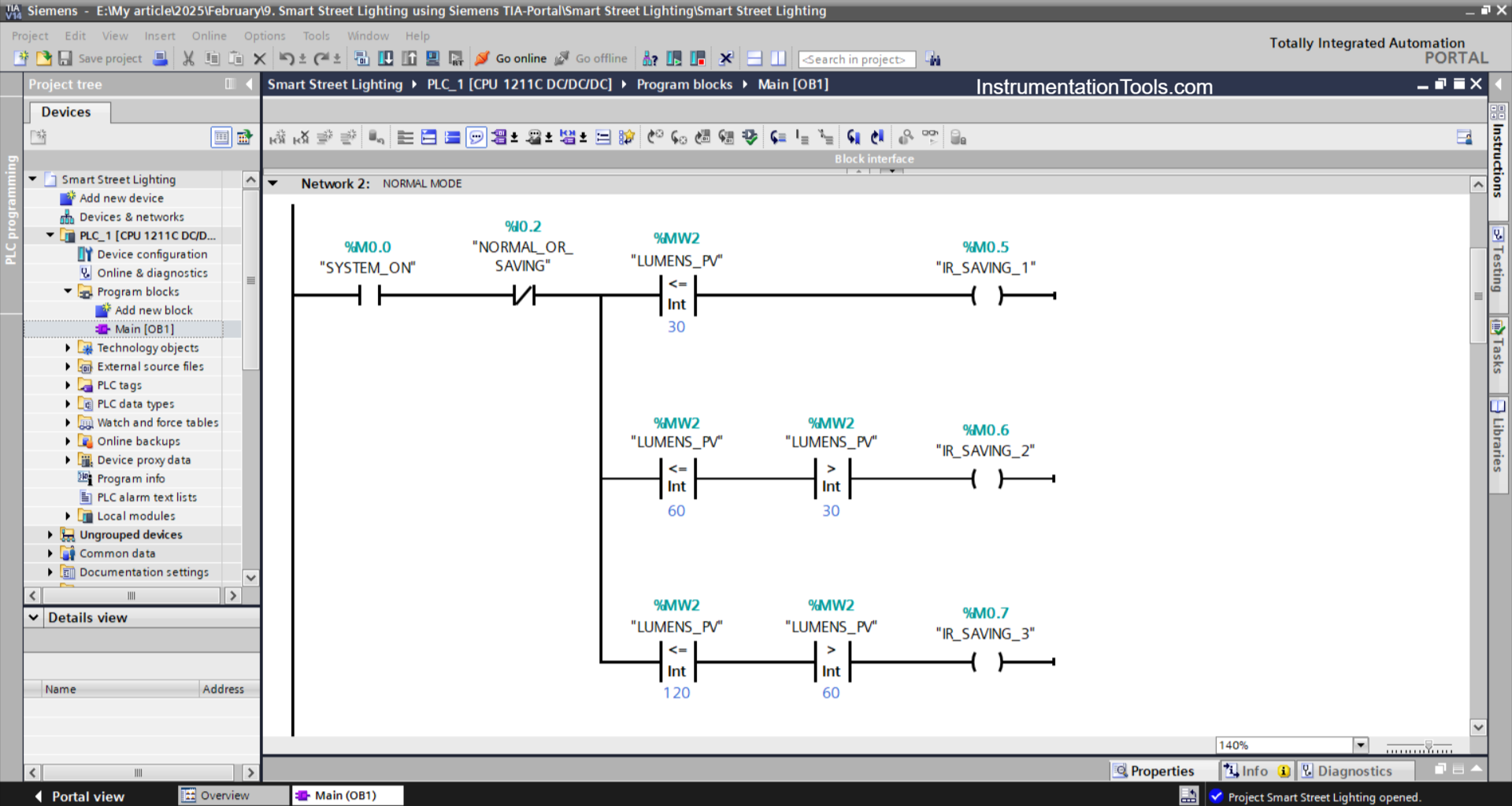Switch to Portal view
Image resolution: width=1512 pixels, height=806 pixels.
click(79, 796)
